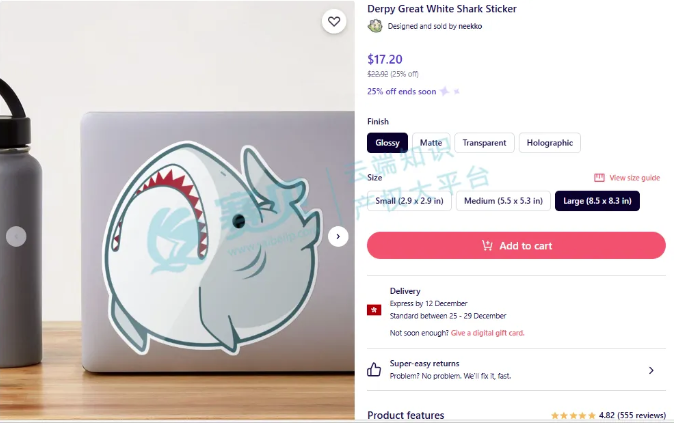Select the Matte finish option

coord(431,143)
